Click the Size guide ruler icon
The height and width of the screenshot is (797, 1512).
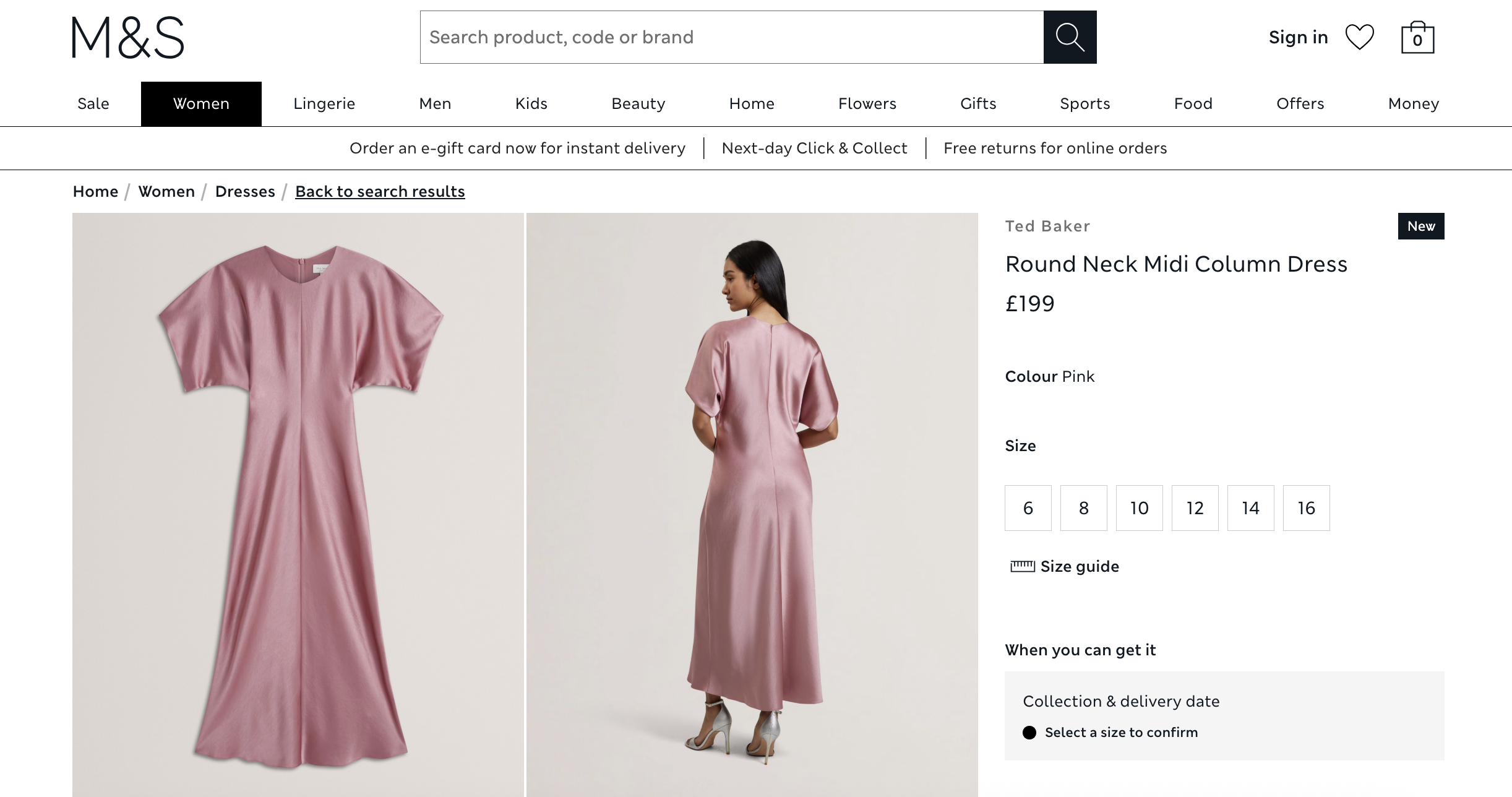(x=1022, y=566)
